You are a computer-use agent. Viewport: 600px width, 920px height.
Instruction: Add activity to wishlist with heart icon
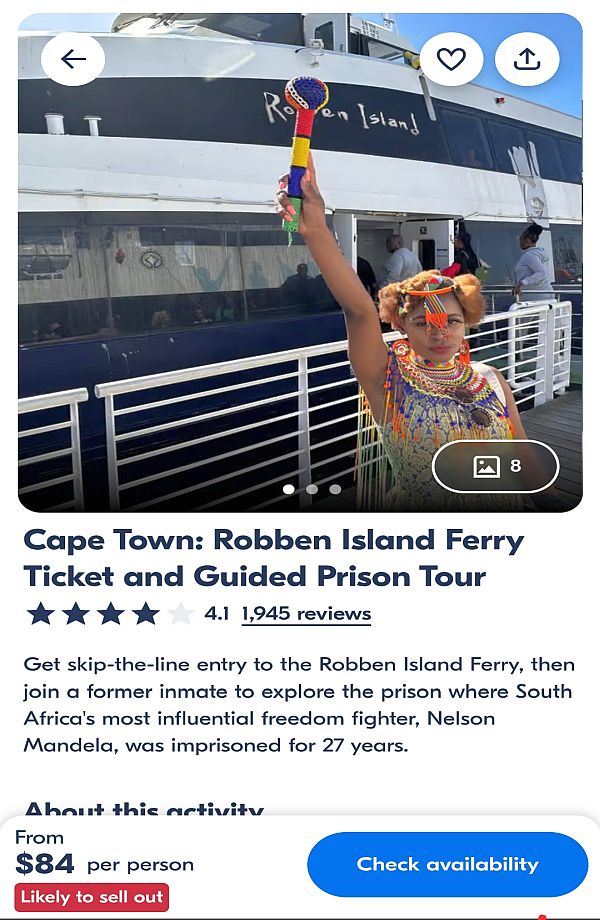[451, 59]
